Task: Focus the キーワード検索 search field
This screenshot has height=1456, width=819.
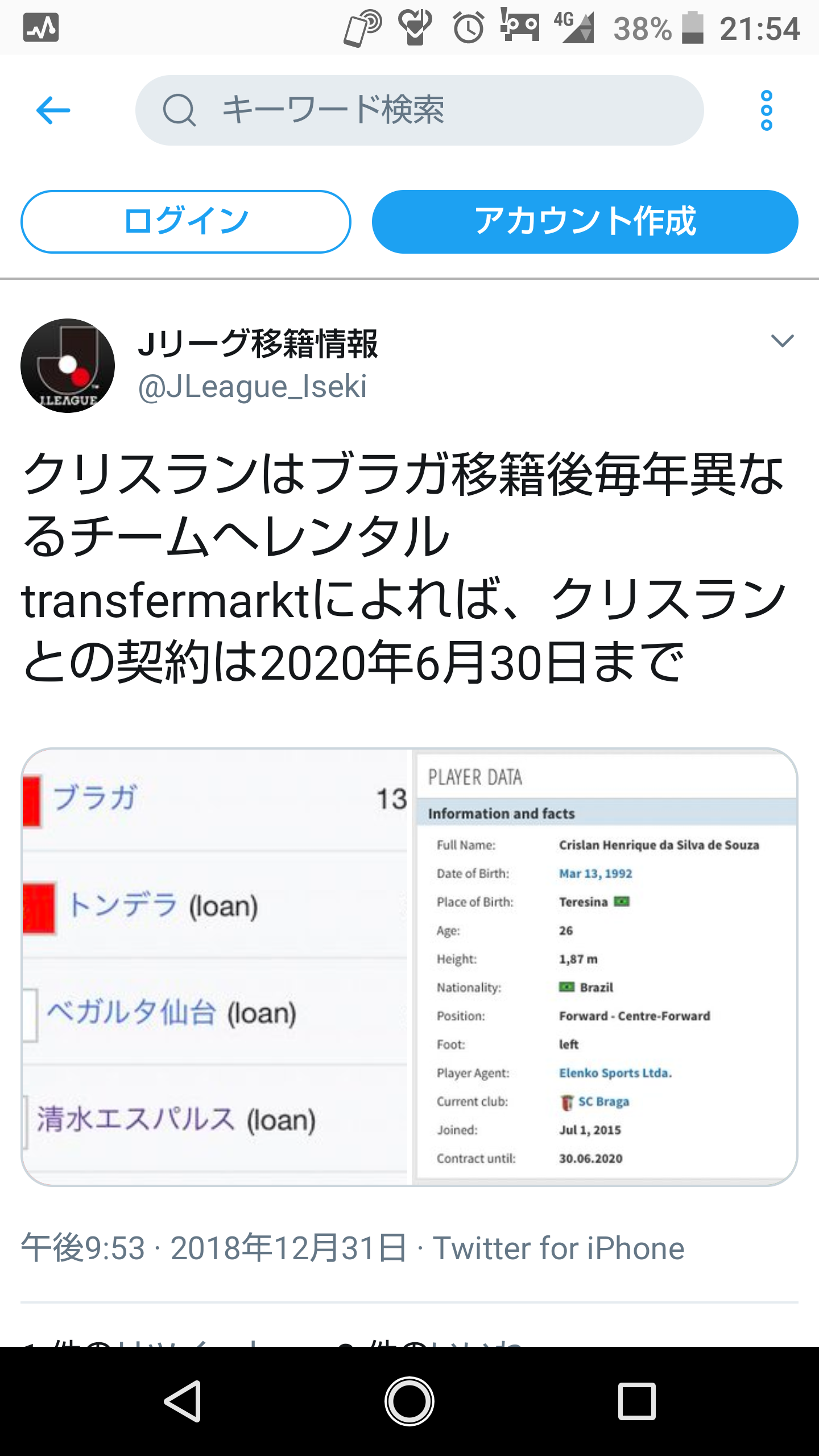Action: coord(419,110)
